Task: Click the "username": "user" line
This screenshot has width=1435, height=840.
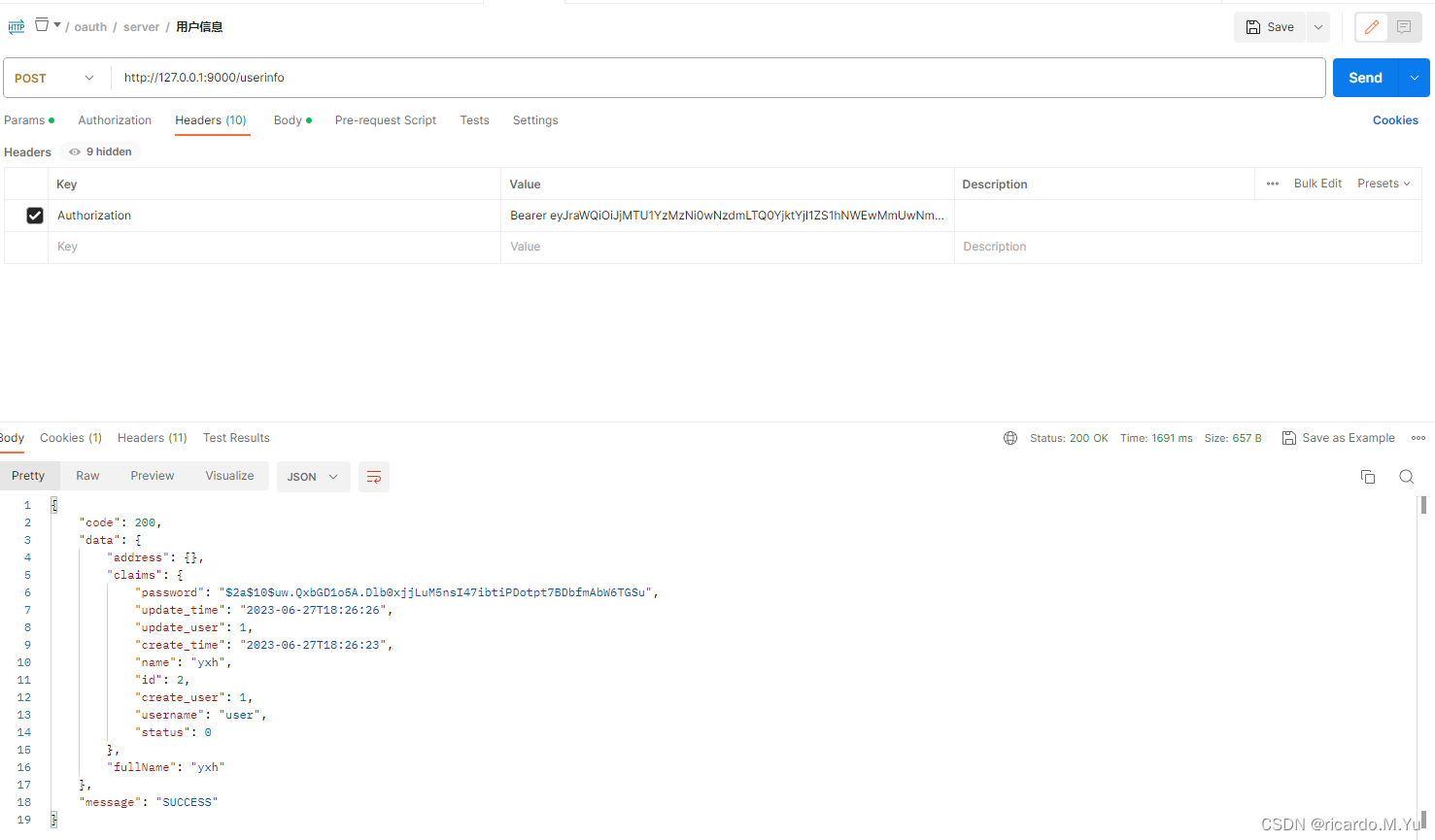Action: pos(201,715)
